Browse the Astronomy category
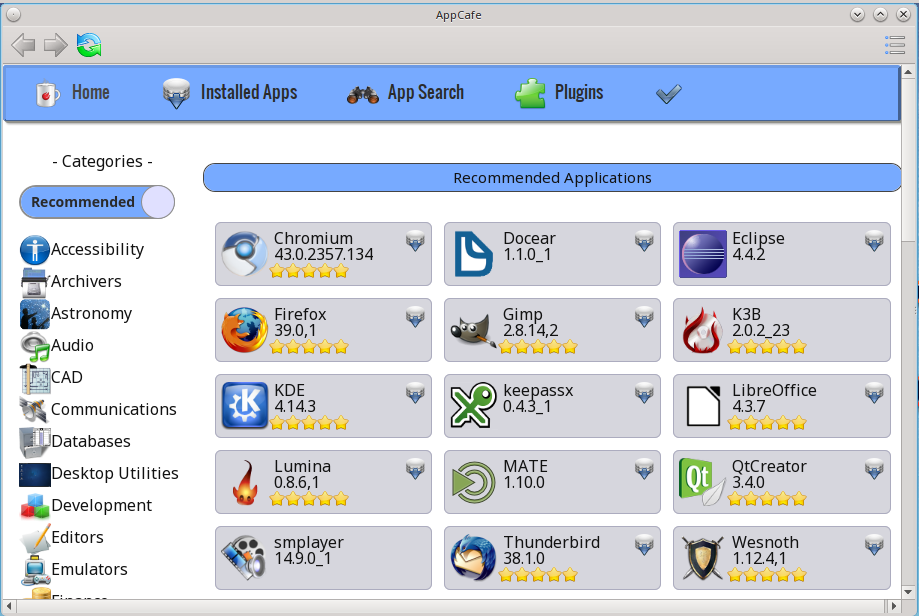This screenshot has height=616, width=919. (x=76, y=314)
